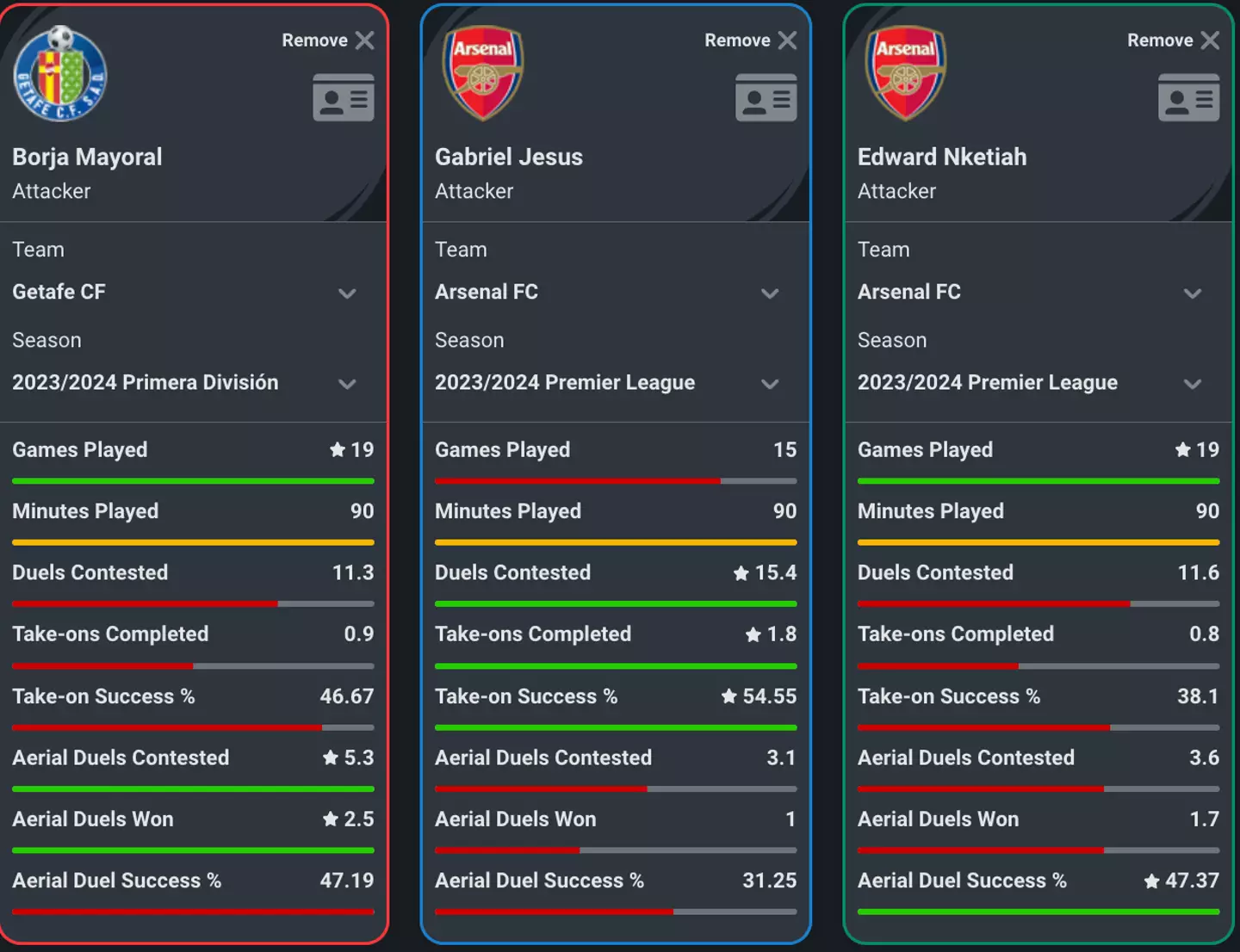Image resolution: width=1240 pixels, height=952 pixels.
Task: Click the X icon on Borja Mayoral's card
Action: 365,40
